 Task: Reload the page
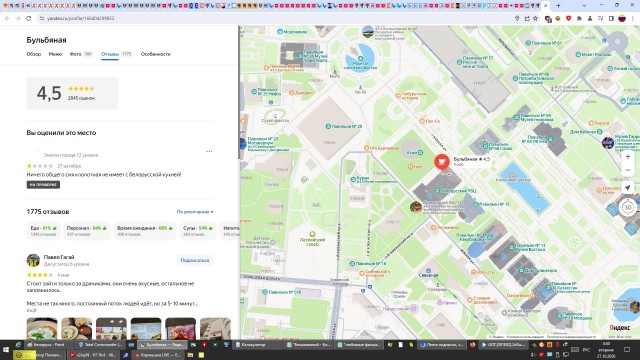coord(28,18)
